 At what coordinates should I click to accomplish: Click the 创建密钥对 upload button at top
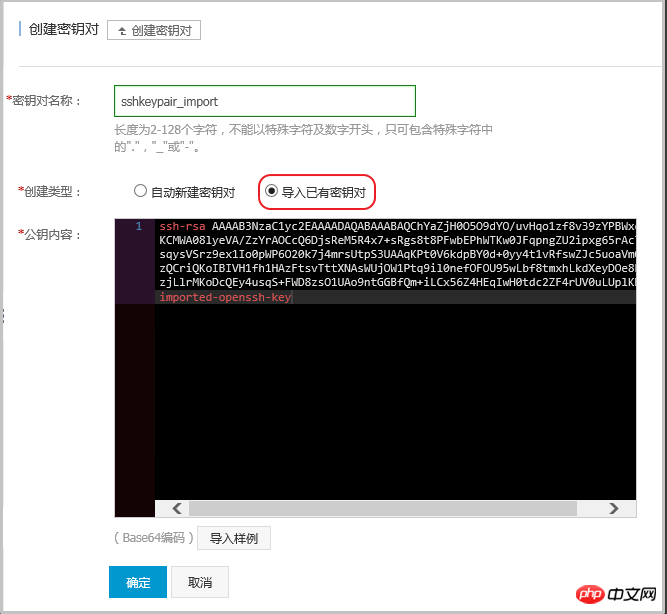[154, 30]
